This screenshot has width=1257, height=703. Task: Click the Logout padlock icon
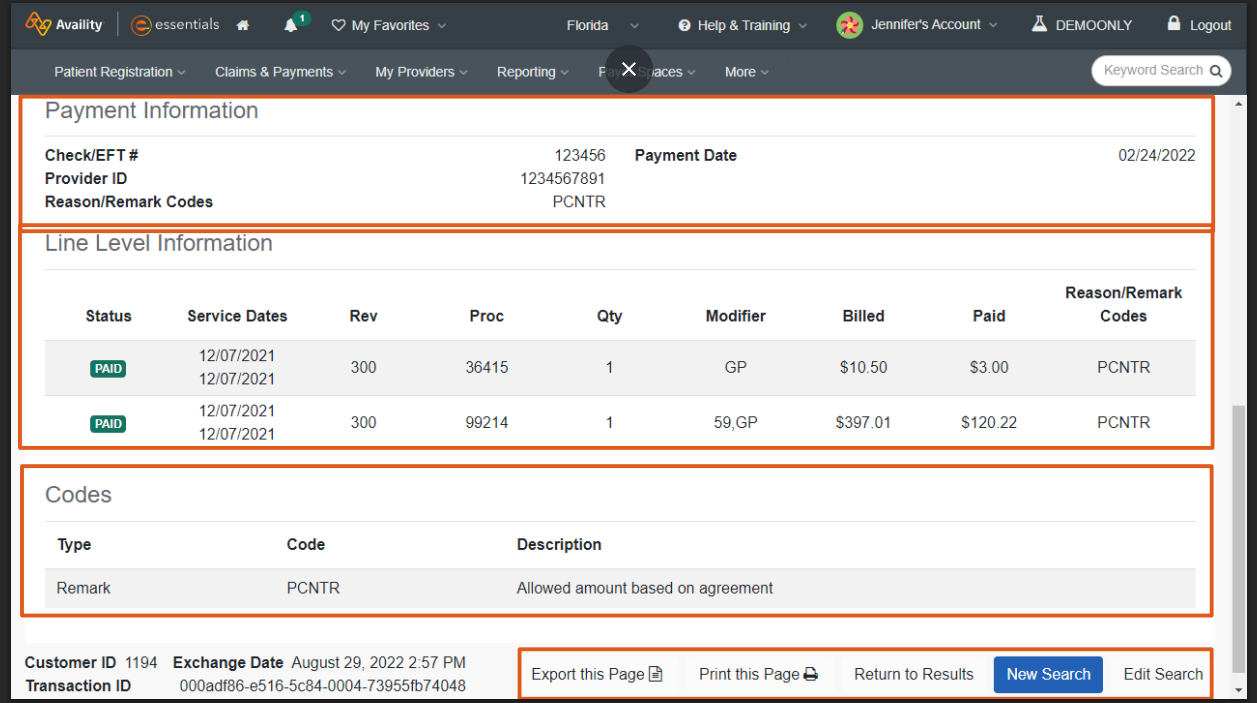(1176, 24)
